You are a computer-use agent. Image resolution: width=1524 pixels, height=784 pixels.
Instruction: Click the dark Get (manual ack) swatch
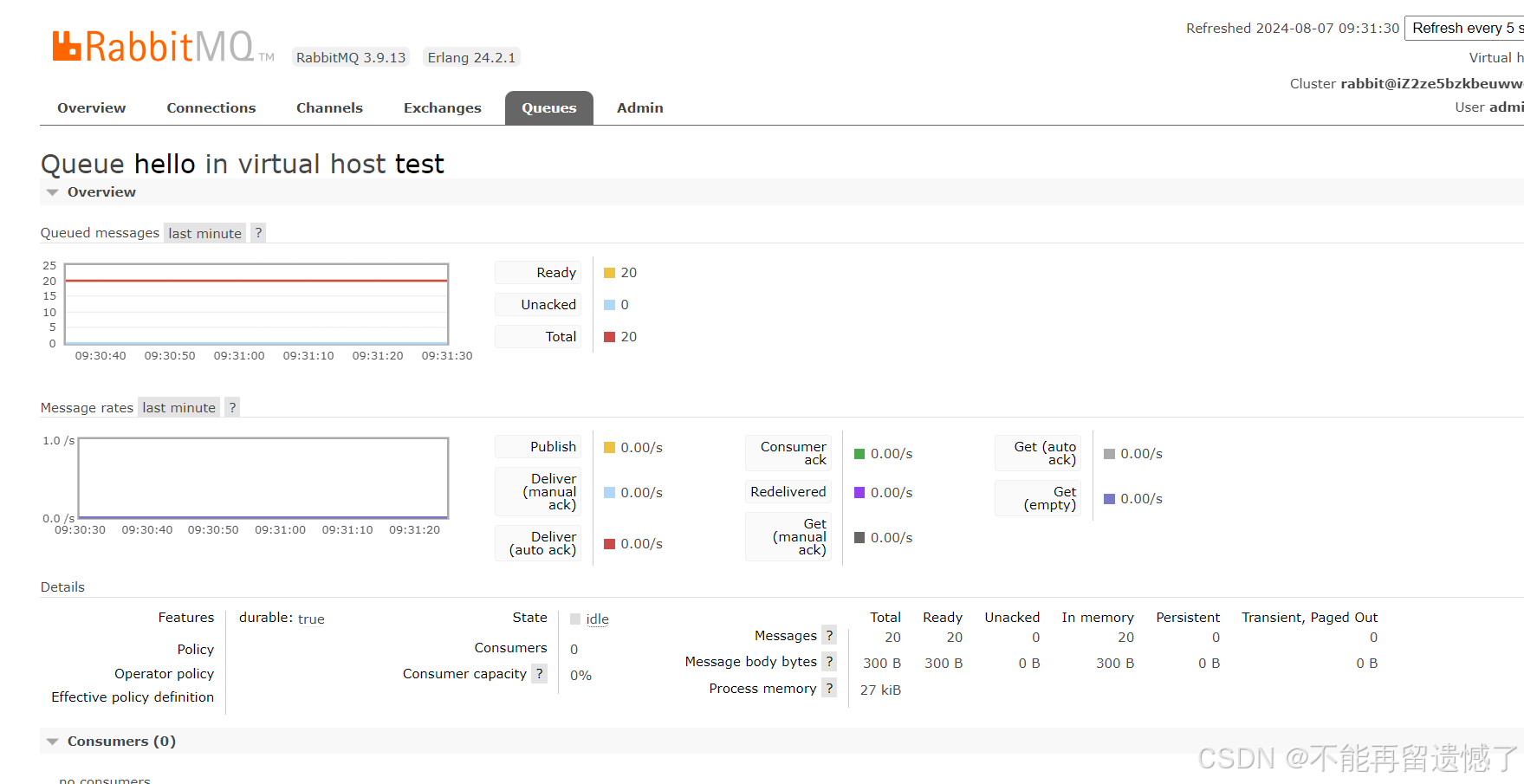[x=859, y=538]
